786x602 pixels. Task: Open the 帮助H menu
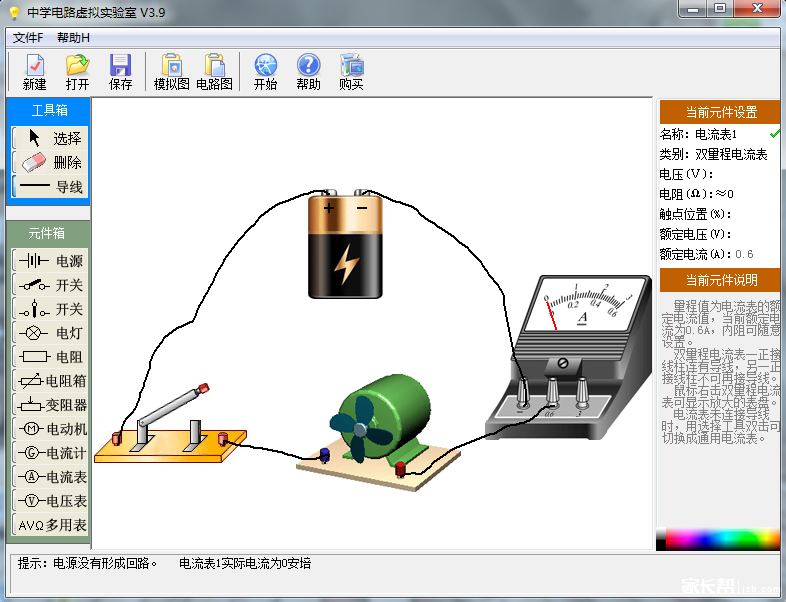click(73, 38)
